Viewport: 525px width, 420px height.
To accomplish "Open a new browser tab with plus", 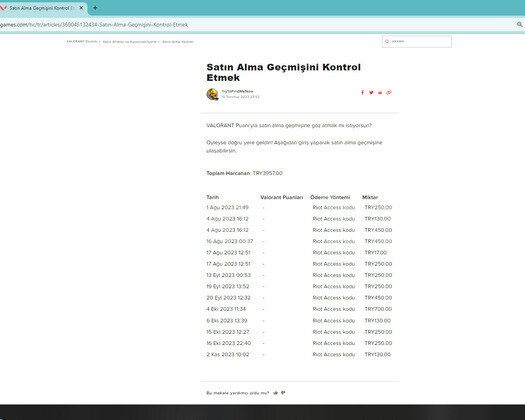I will click(95, 8).
